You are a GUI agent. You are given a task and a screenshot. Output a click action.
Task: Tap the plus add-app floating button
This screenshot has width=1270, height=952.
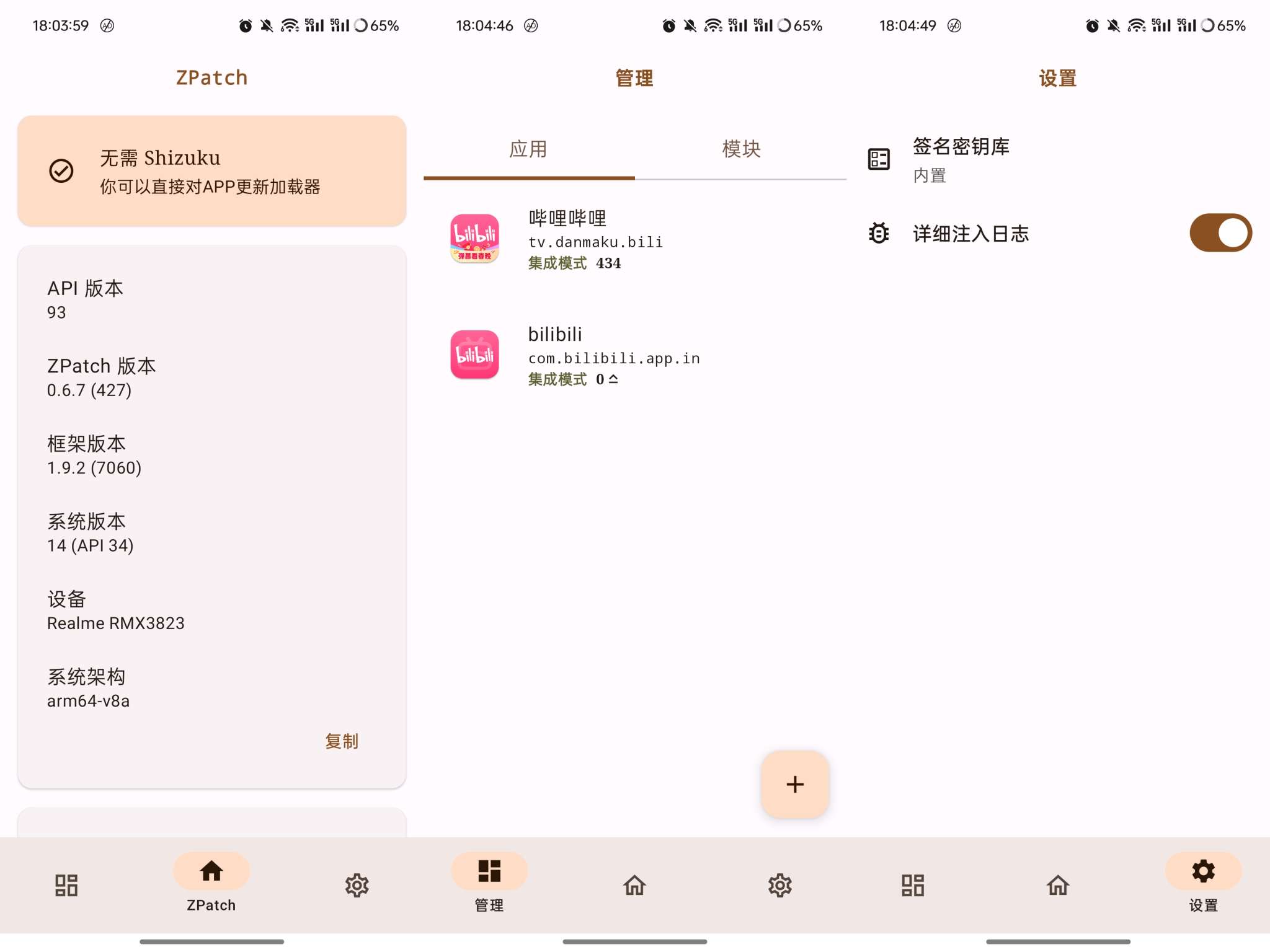[x=795, y=785]
